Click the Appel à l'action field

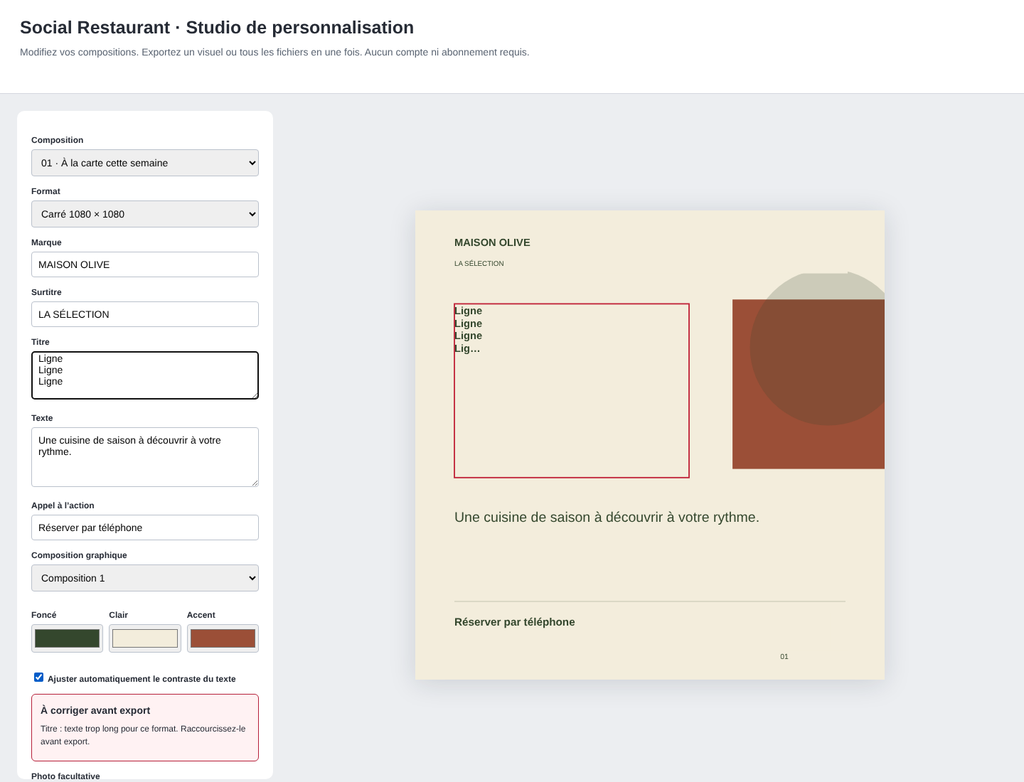pyautogui.click(x=145, y=527)
